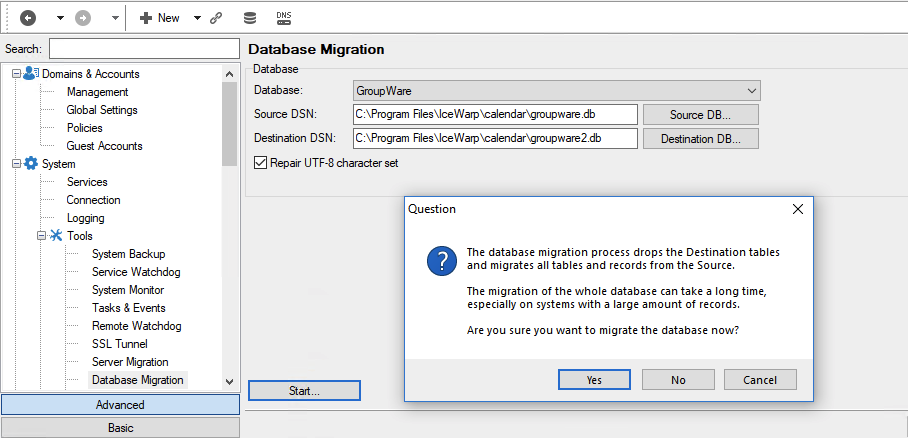Click the DNS toolbar icon
The width and height of the screenshot is (908, 438).
tap(284, 18)
